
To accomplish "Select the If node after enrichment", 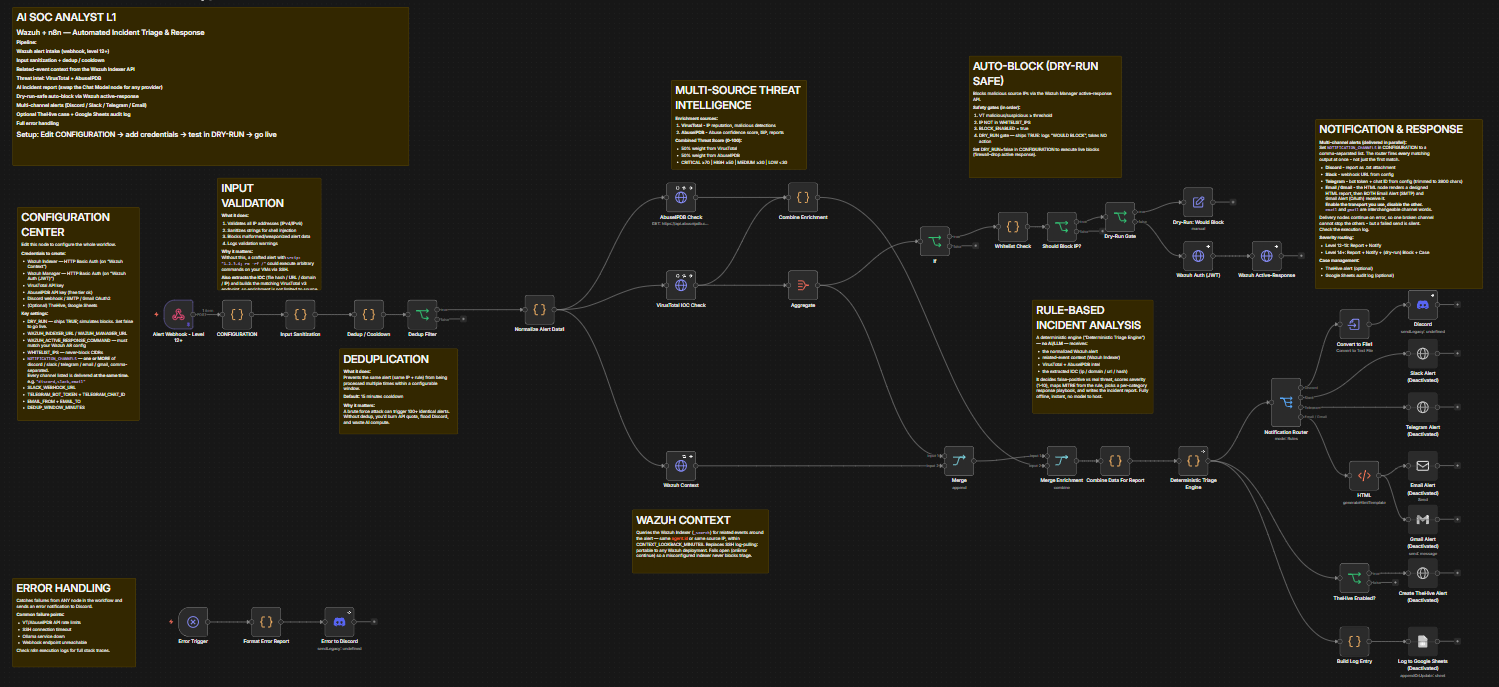I will pyautogui.click(x=935, y=241).
